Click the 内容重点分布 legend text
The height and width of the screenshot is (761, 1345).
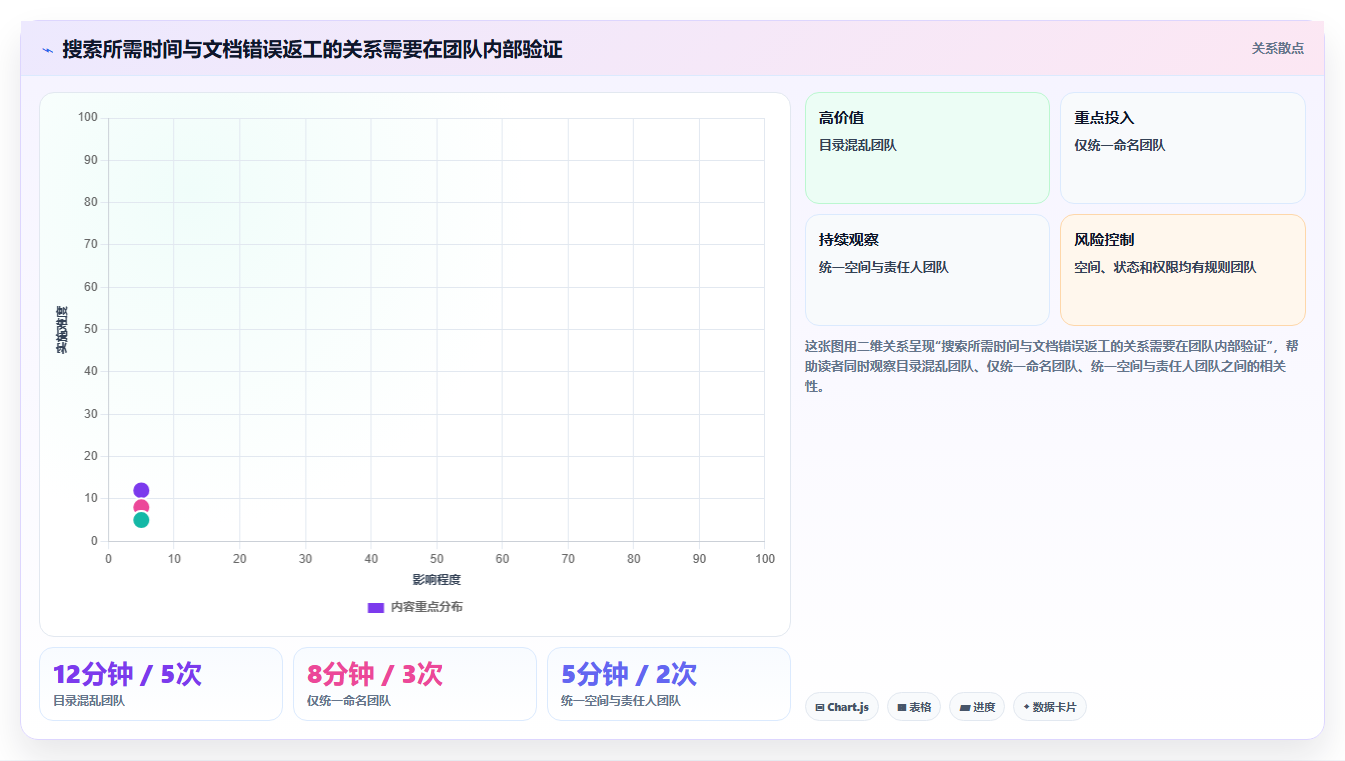(427, 607)
